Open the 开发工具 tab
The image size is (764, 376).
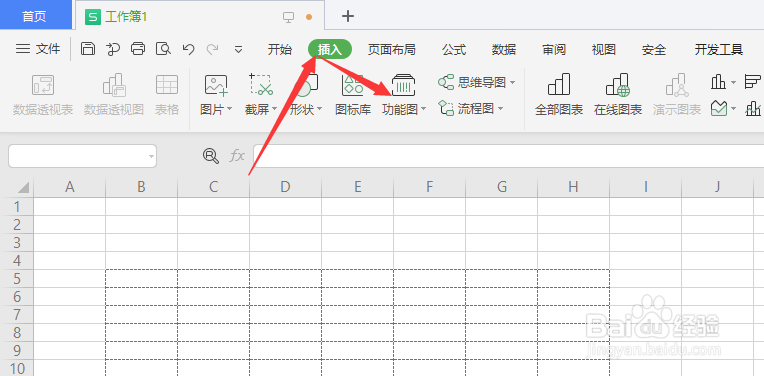[719, 49]
